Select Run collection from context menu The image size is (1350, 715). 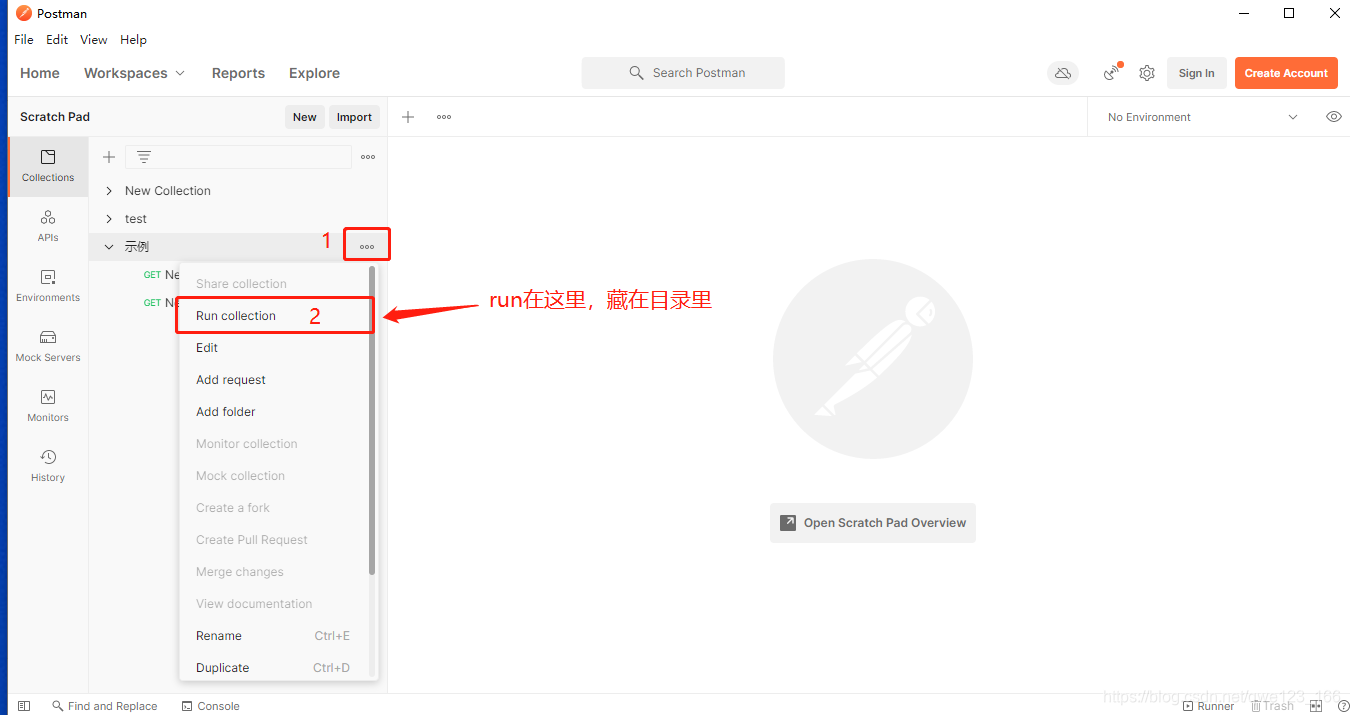click(x=274, y=316)
